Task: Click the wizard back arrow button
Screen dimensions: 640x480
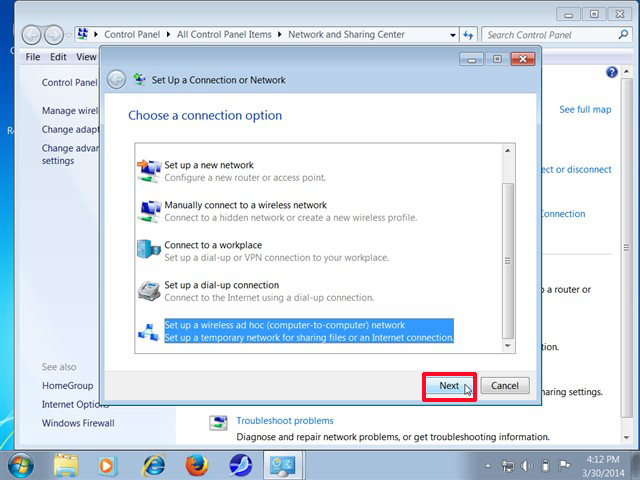Action: 116,80
